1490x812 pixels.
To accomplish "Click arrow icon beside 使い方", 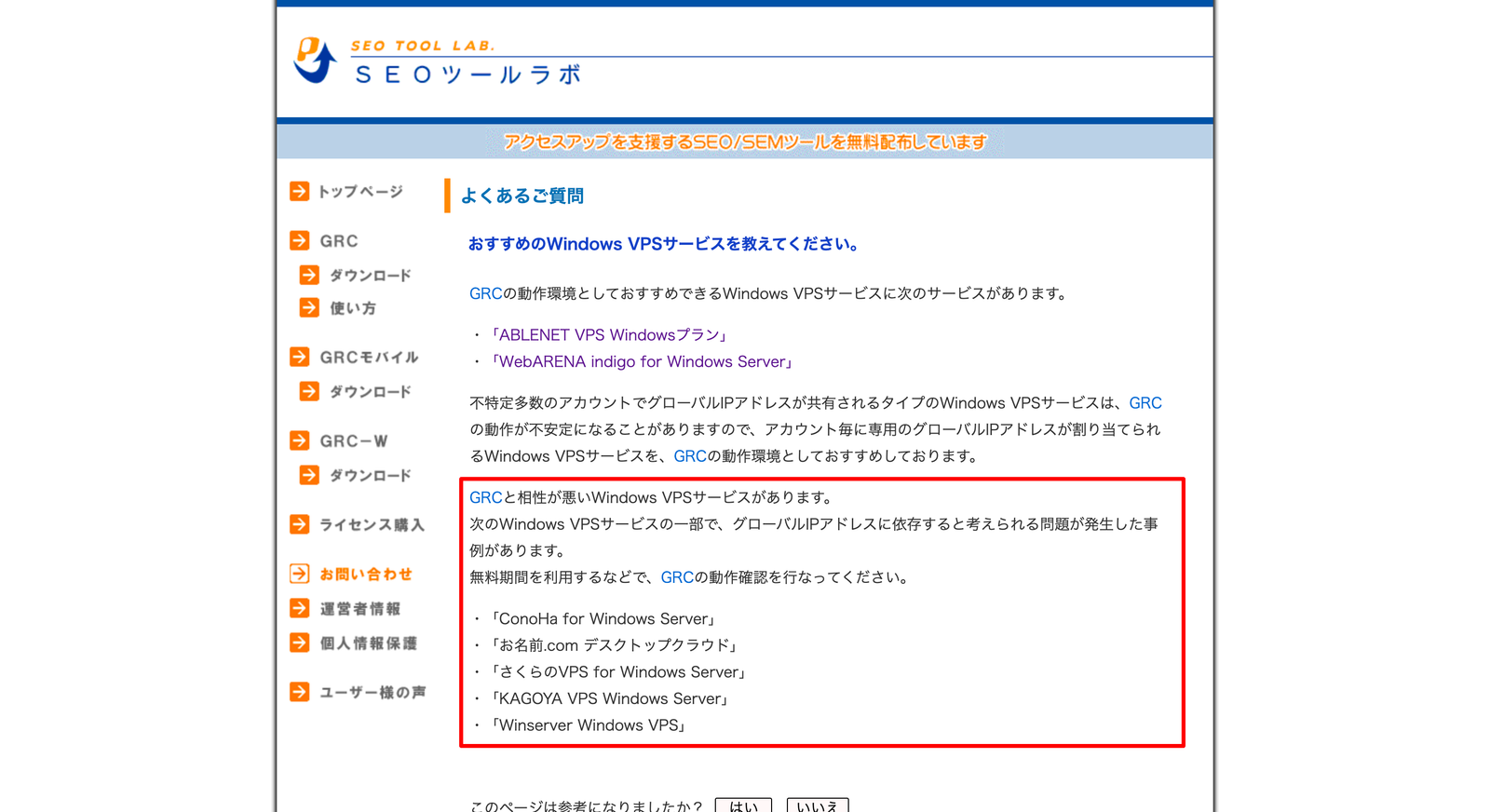I will [x=309, y=307].
